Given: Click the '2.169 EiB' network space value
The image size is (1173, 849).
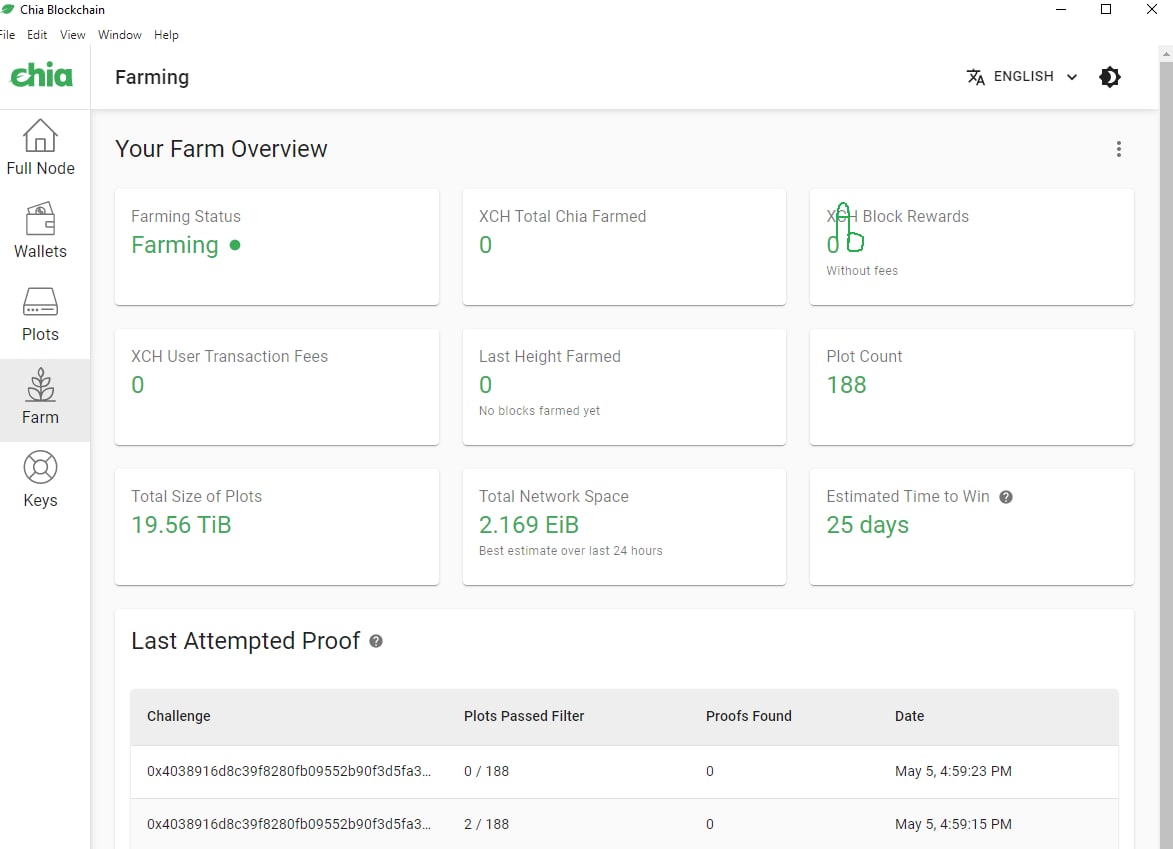Looking at the screenshot, I should [529, 524].
